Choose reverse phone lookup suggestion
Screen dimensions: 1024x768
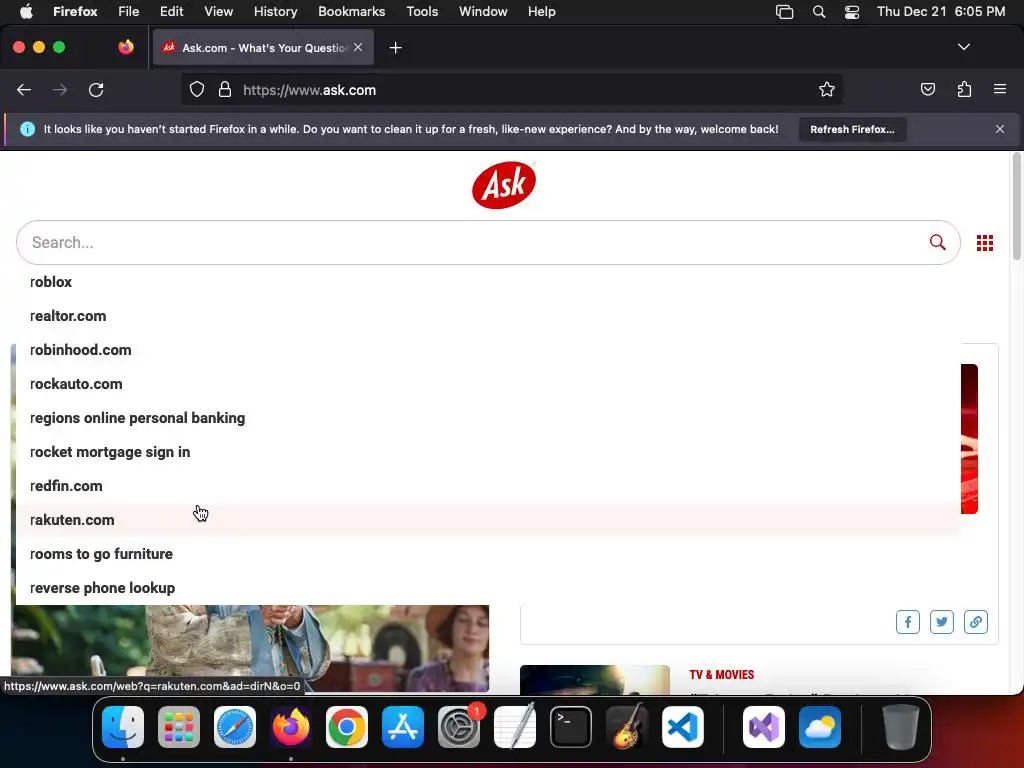coord(488,588)
